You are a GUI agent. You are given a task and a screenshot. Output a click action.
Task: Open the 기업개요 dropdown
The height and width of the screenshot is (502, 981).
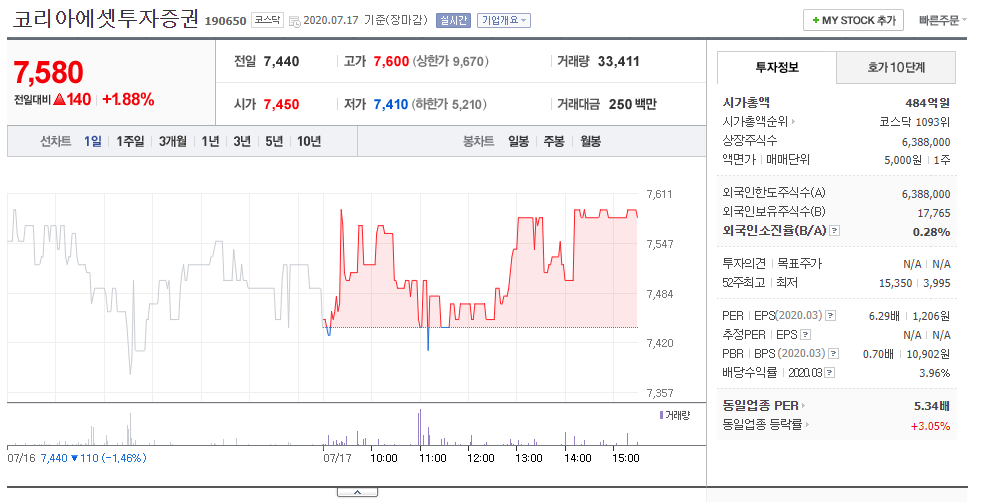click(504, 20)
